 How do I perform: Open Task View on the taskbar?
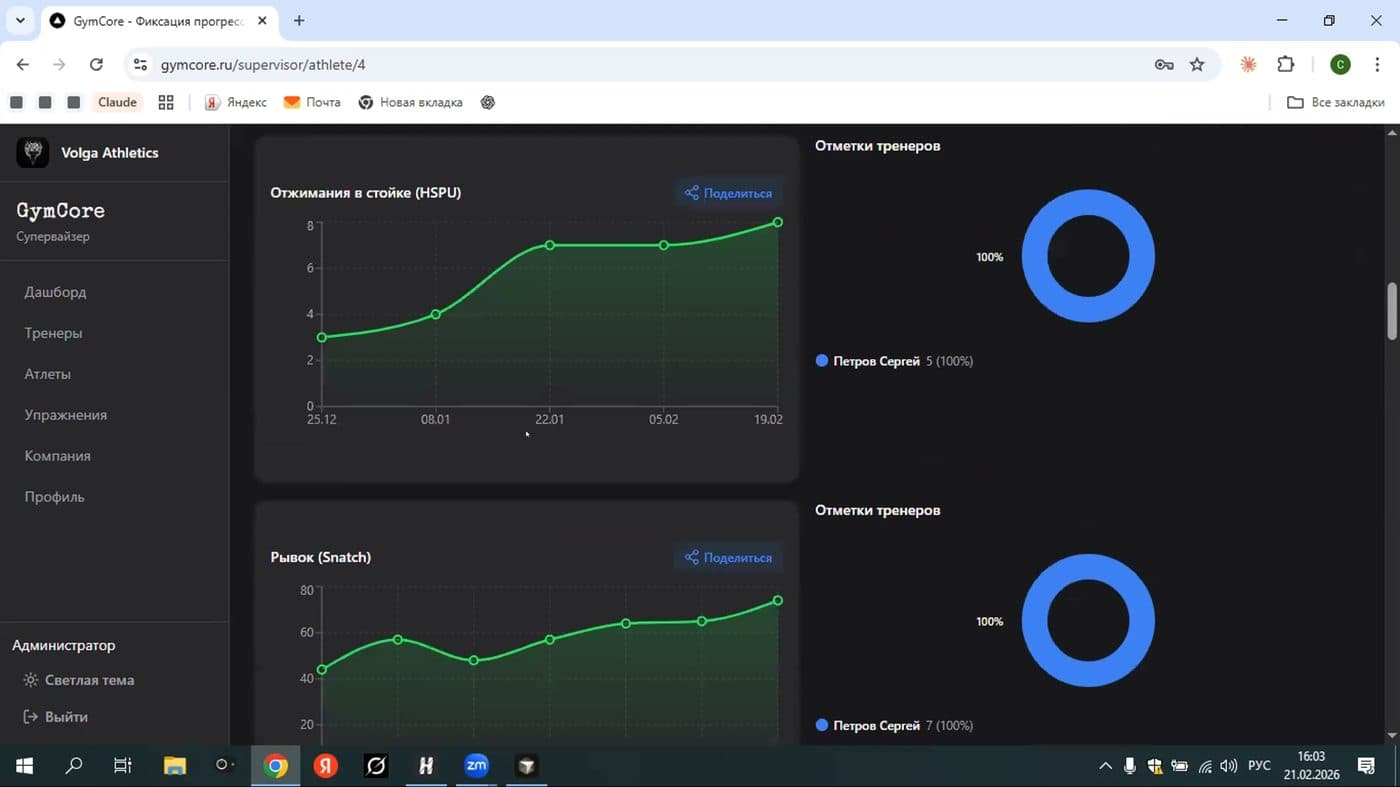(x=123, y=766)
